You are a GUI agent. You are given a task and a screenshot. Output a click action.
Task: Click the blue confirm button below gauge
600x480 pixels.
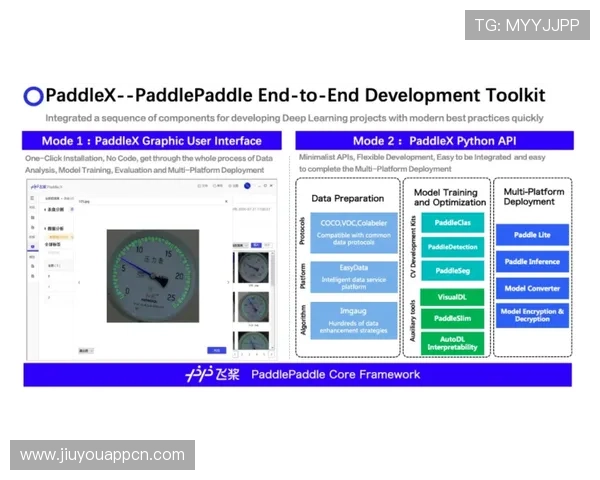(214, 350)
